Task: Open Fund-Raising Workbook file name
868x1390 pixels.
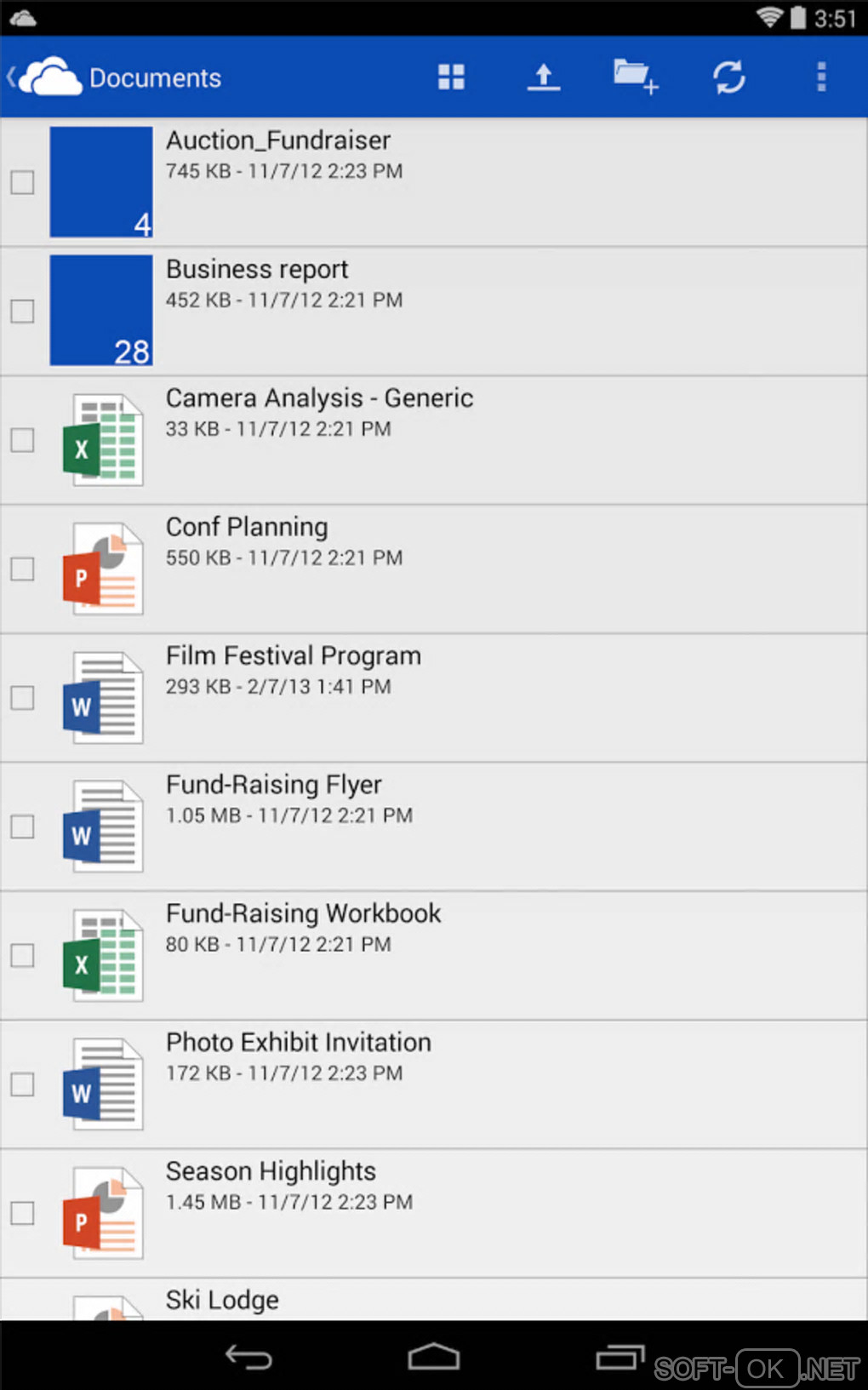Action: (x=303, y=913)
